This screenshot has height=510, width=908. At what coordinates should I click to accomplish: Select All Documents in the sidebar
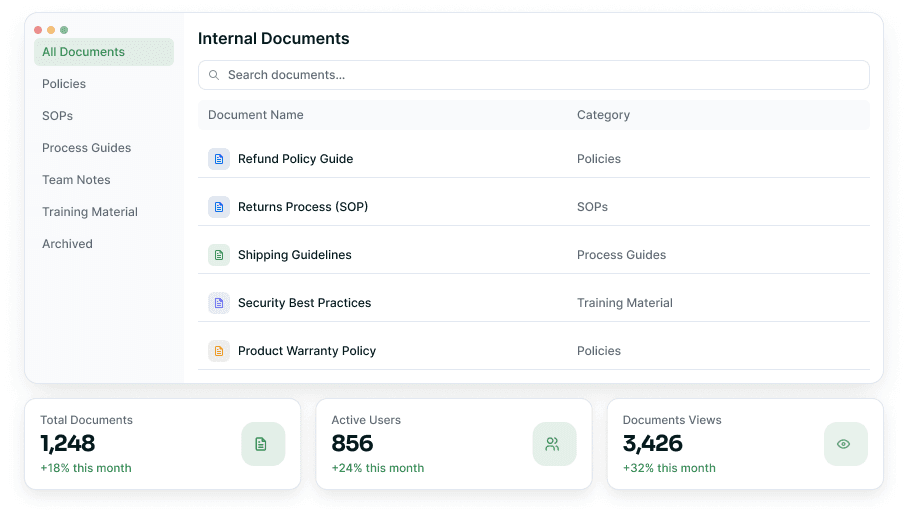point(104,52)
